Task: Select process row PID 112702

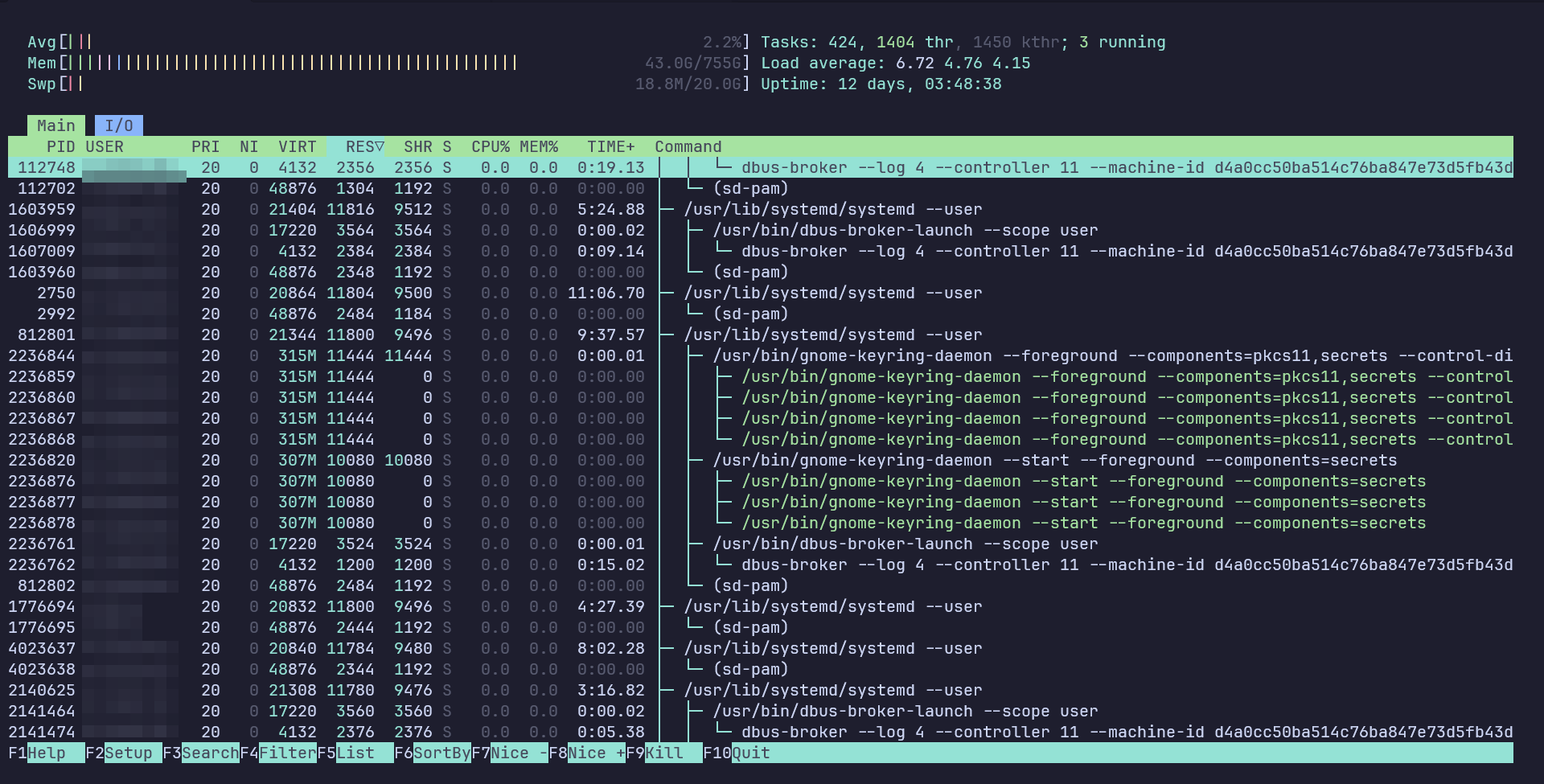Action: [x=761, y=188]
